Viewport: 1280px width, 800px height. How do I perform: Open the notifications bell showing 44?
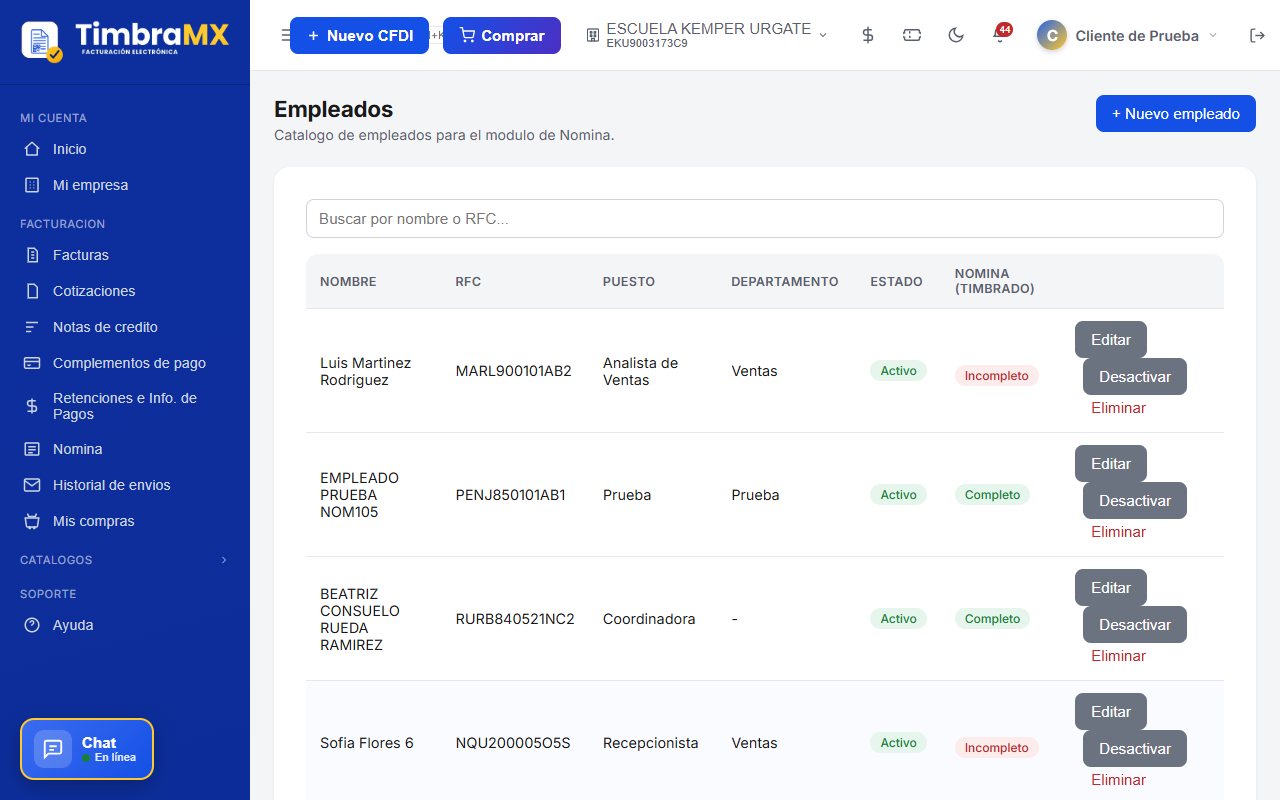coord(1000,35)
